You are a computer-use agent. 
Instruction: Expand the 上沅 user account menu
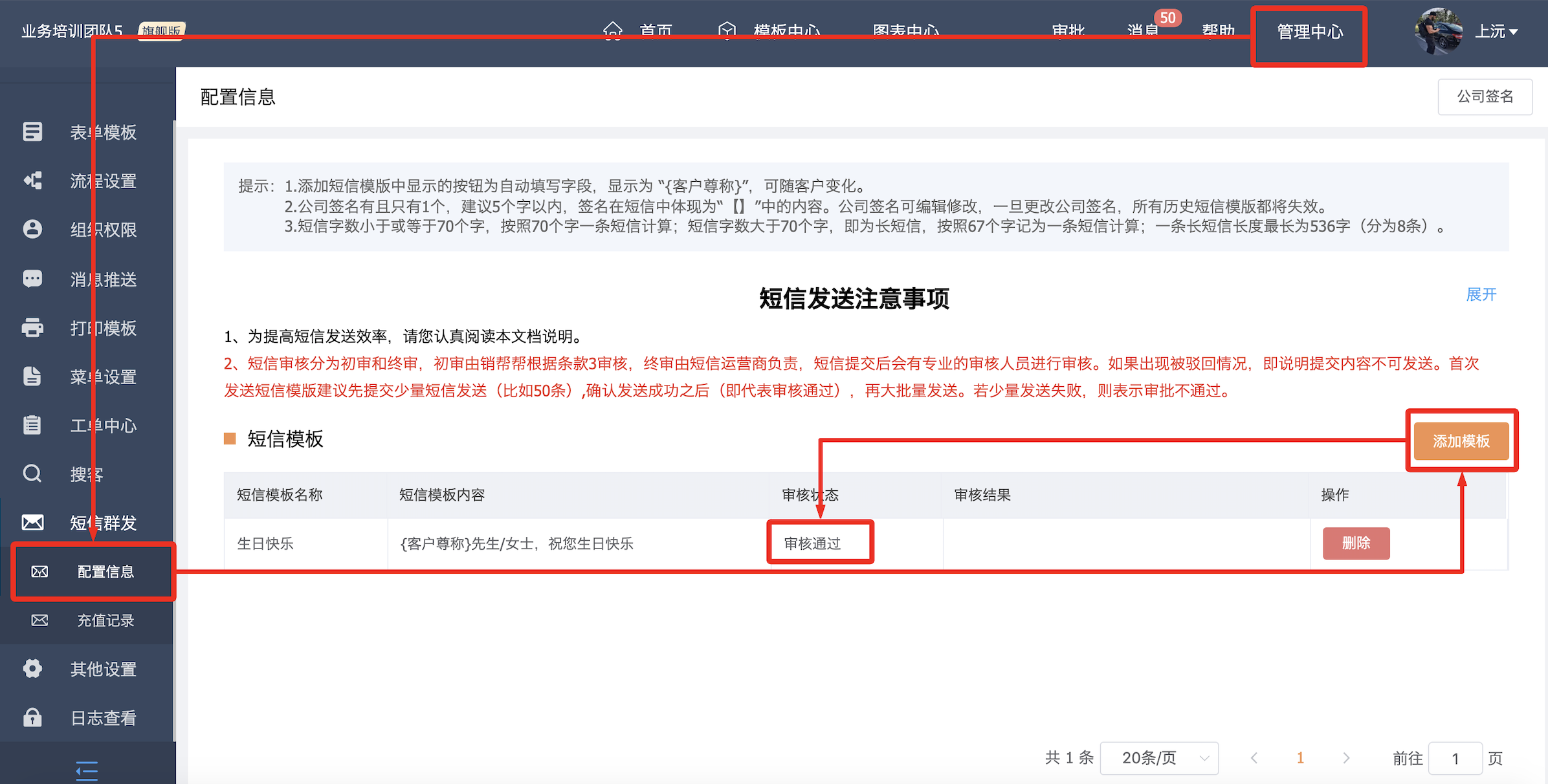1496,32
